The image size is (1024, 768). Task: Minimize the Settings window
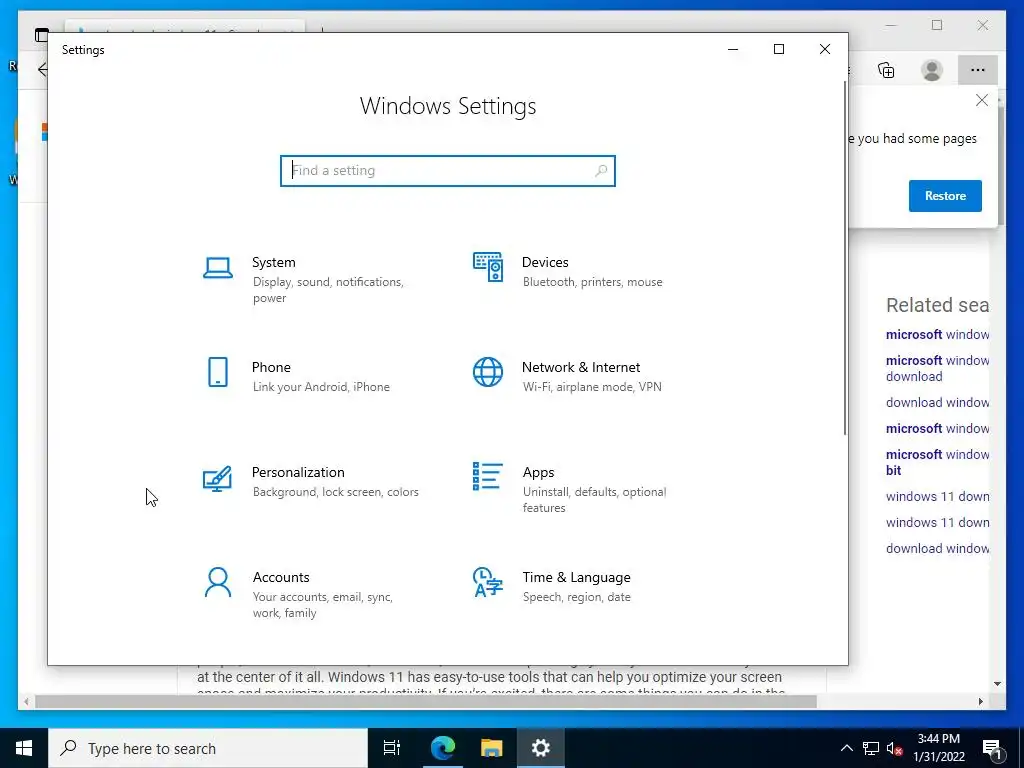coord(733,50)
